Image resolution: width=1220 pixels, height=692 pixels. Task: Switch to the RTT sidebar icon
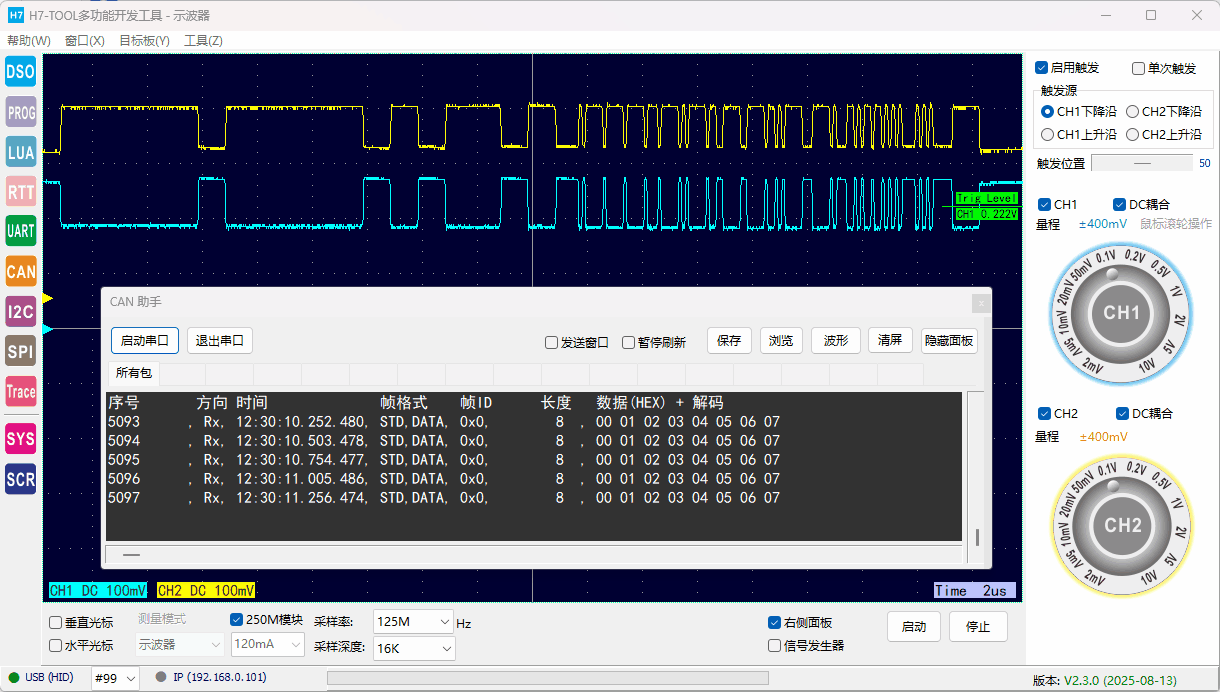tap(21, 191)
